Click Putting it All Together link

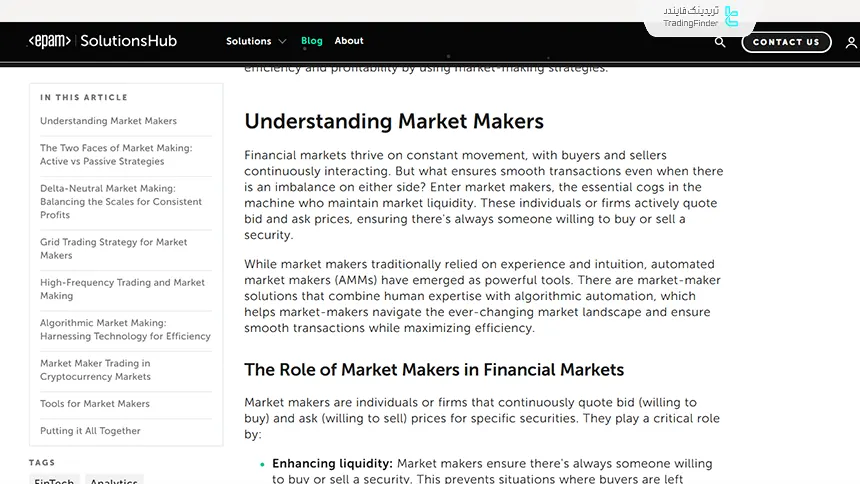point(90,431)
